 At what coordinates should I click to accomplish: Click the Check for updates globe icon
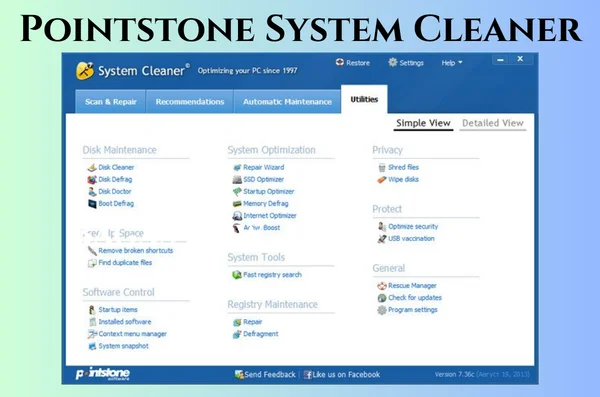click(382, 298)
